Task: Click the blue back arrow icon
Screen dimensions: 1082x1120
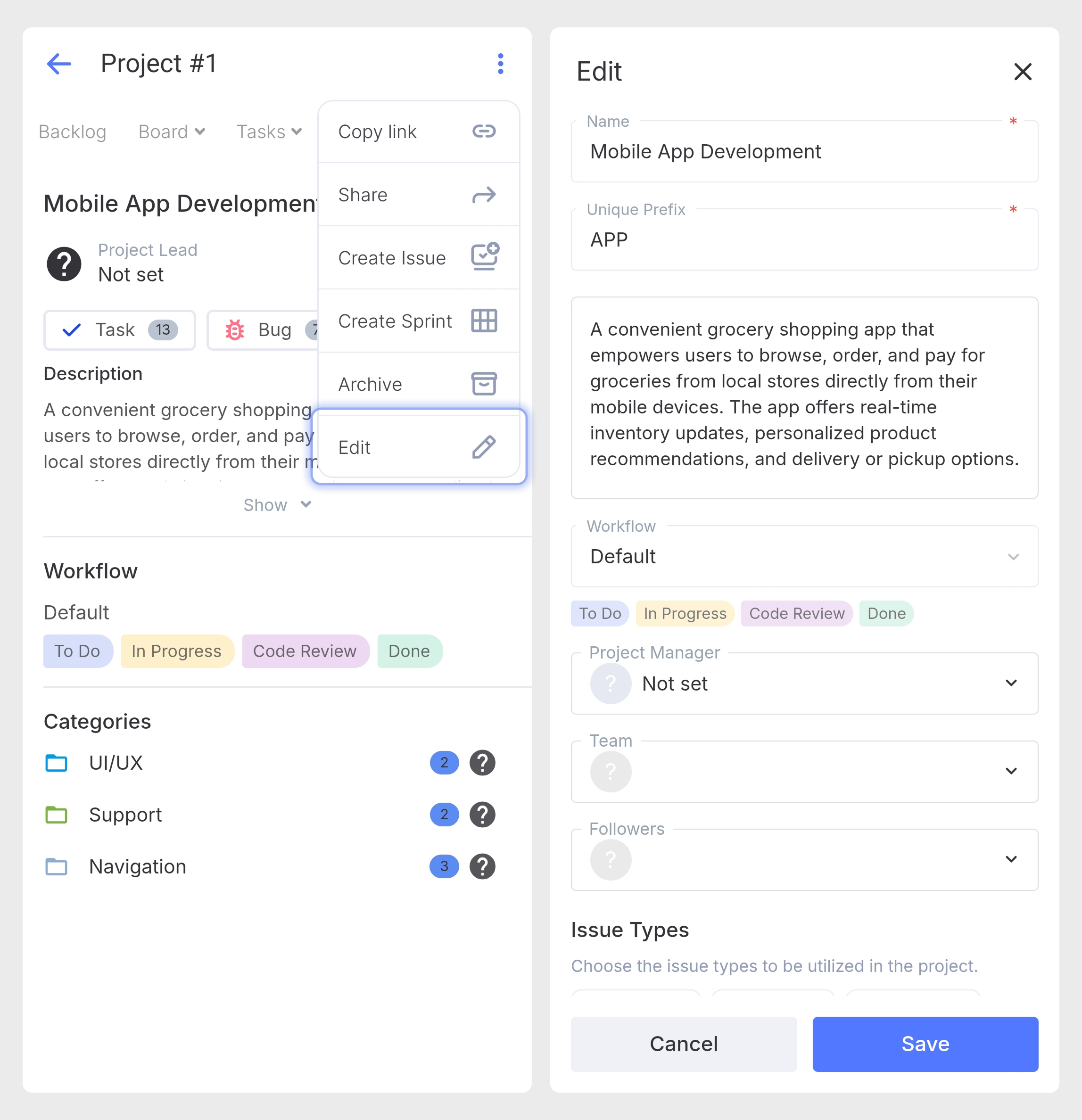Action: tap(59, 64)
